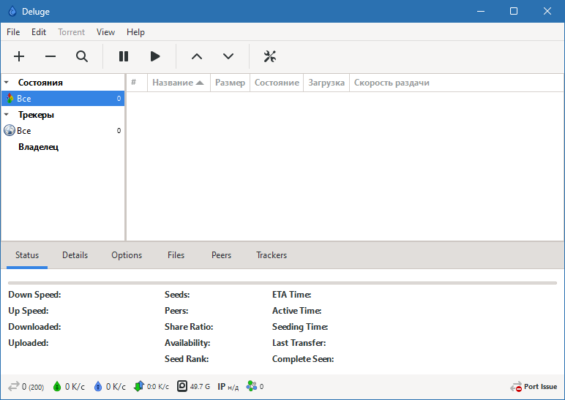
Task: Move torrent down in queue
Action: [228, 57]
